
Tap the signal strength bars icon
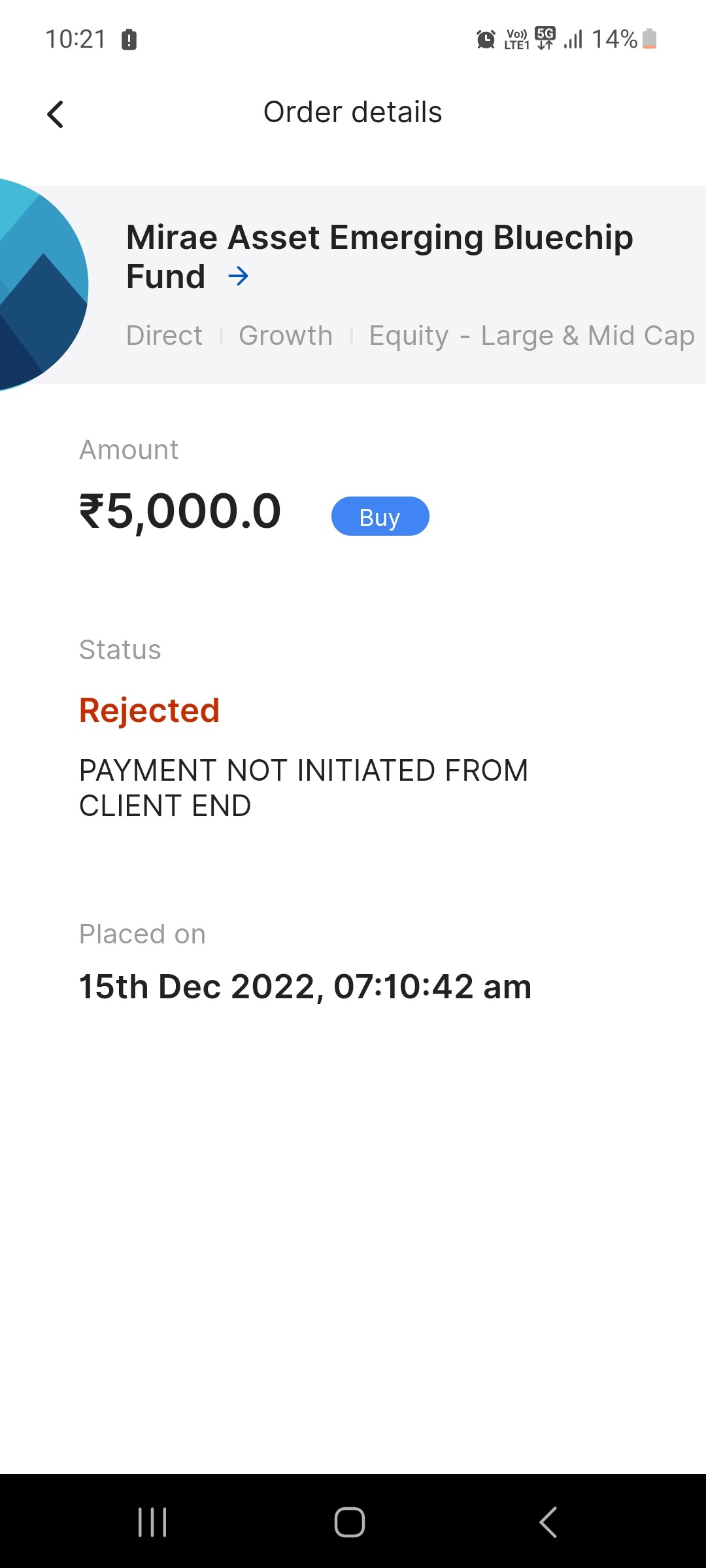click(x=573, y=39)
